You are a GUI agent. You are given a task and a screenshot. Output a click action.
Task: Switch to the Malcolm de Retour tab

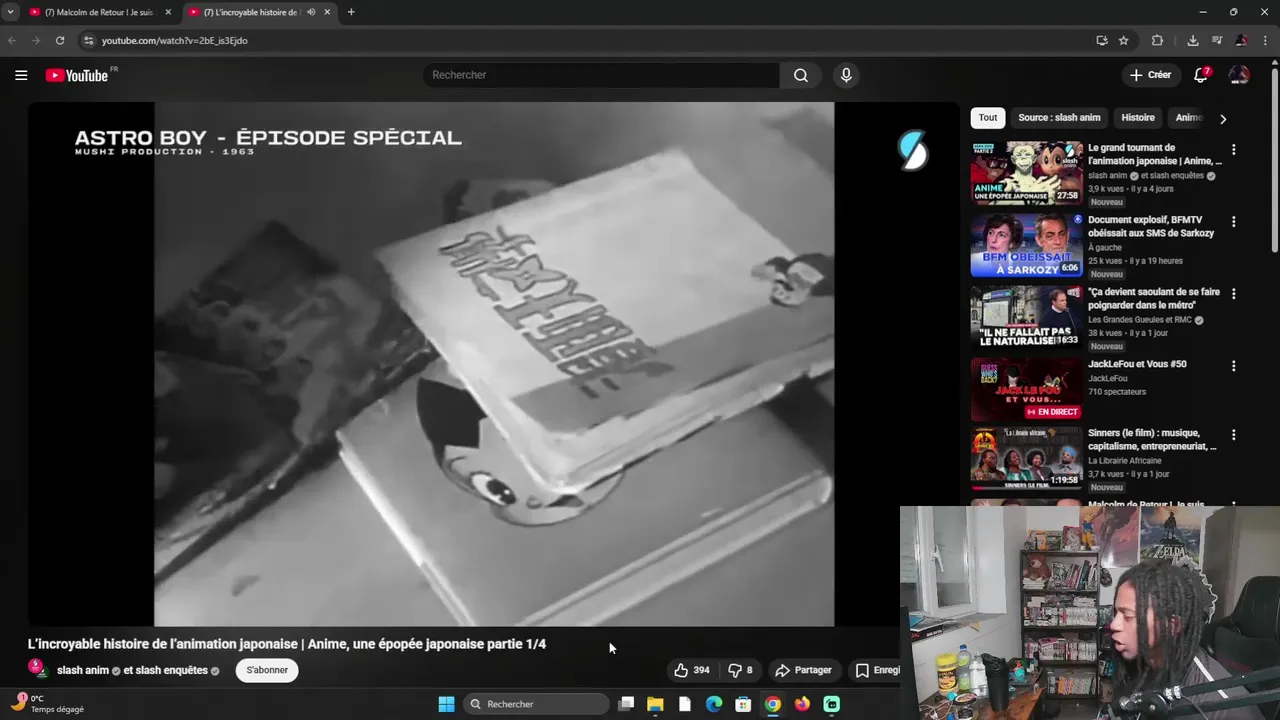[100, 12]
